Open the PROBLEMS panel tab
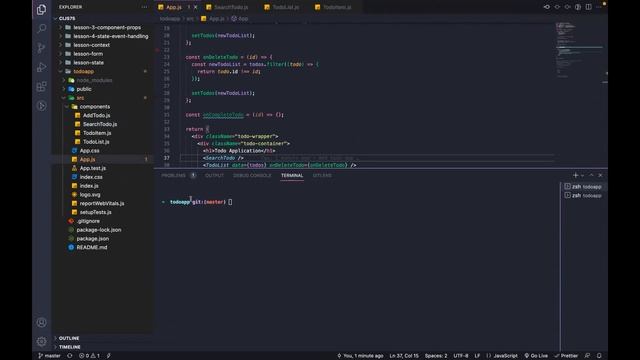This screenshot has height=360, width=640. 173,176
